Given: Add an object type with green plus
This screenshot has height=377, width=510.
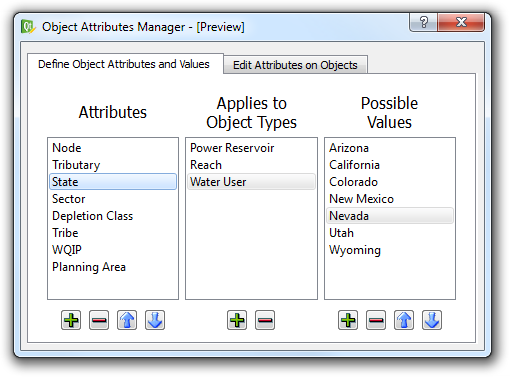Looking at the screenshot, I should tap(237, 320).
